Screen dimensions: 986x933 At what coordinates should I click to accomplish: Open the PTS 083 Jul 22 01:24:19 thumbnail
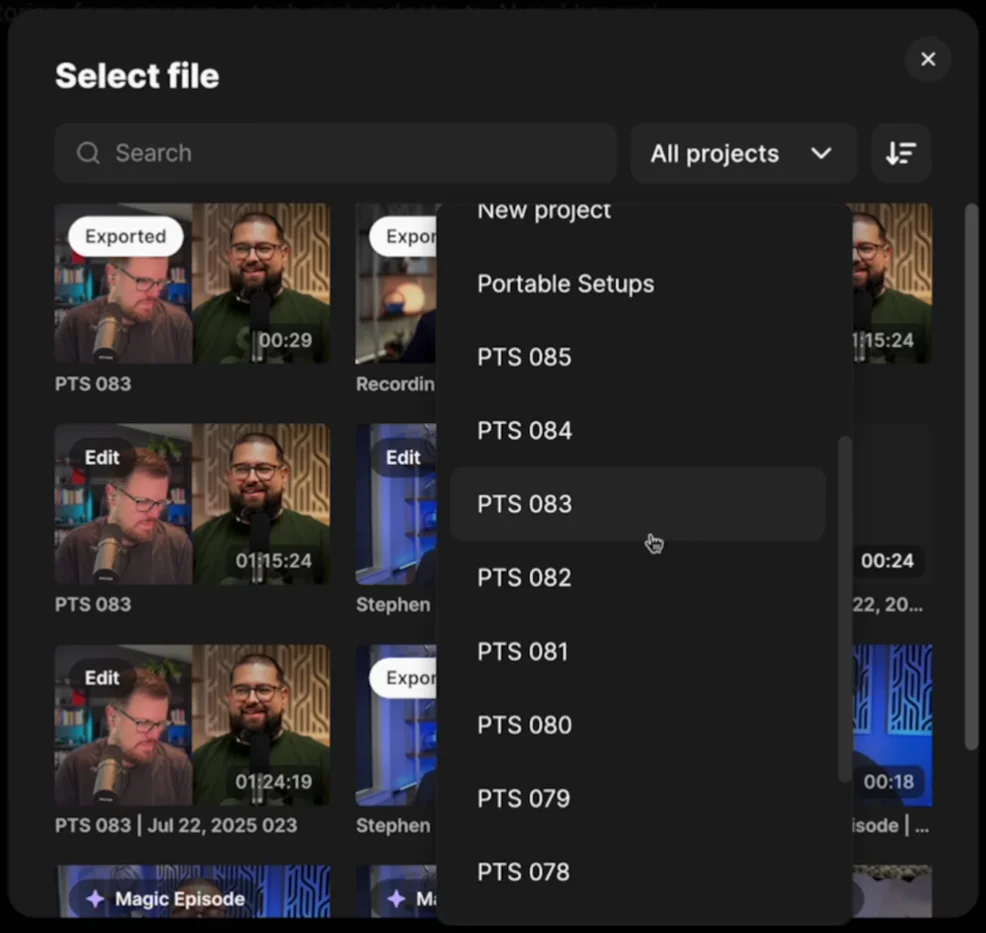pyautogui.click(x=192, y=725)
